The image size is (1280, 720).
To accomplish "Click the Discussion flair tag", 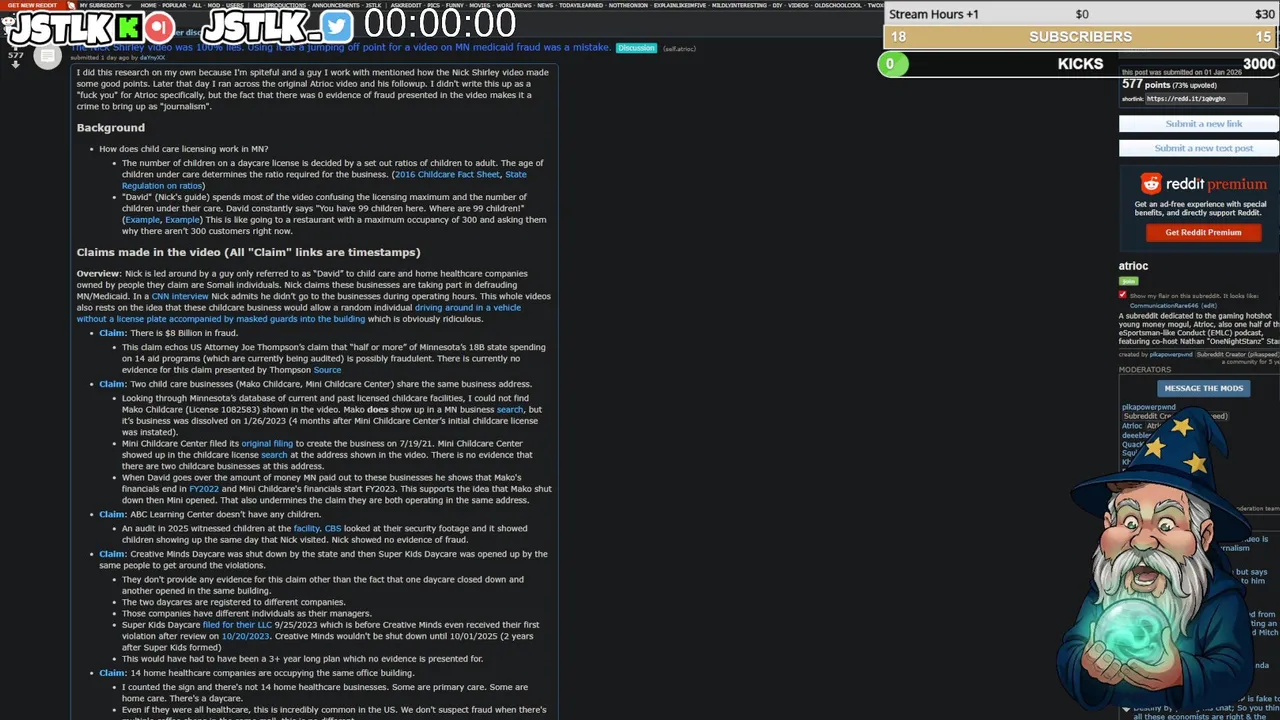I will [x=636, y=48].
